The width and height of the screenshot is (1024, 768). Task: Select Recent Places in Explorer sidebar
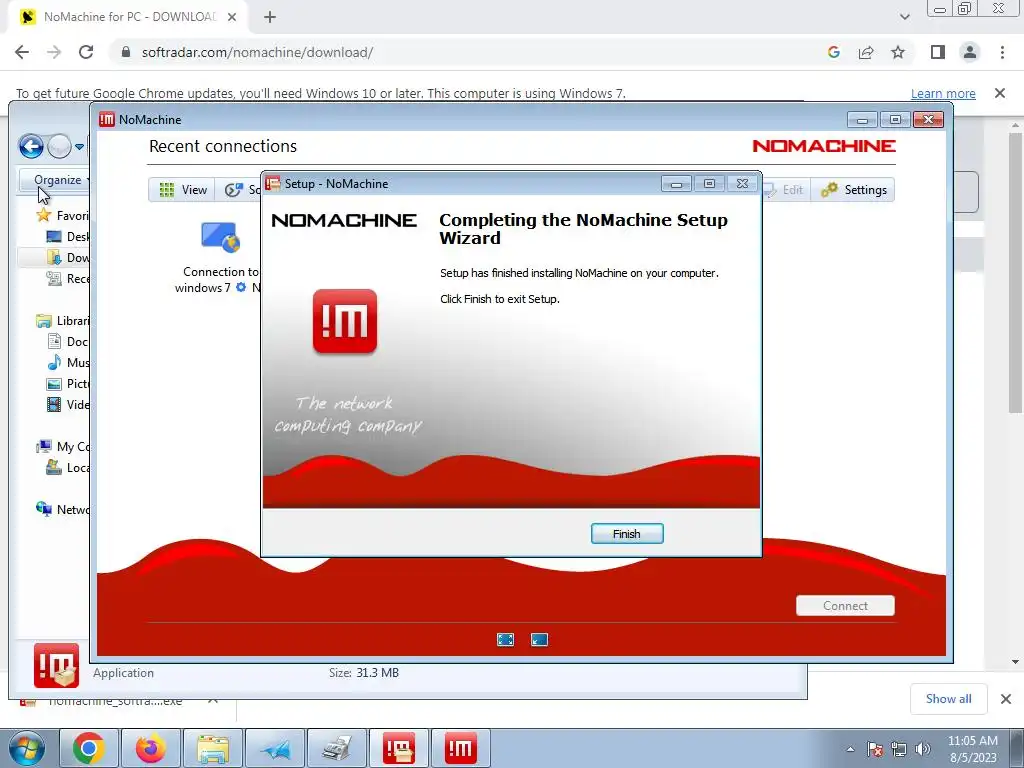pyautogui.click(x=67, y=278)
